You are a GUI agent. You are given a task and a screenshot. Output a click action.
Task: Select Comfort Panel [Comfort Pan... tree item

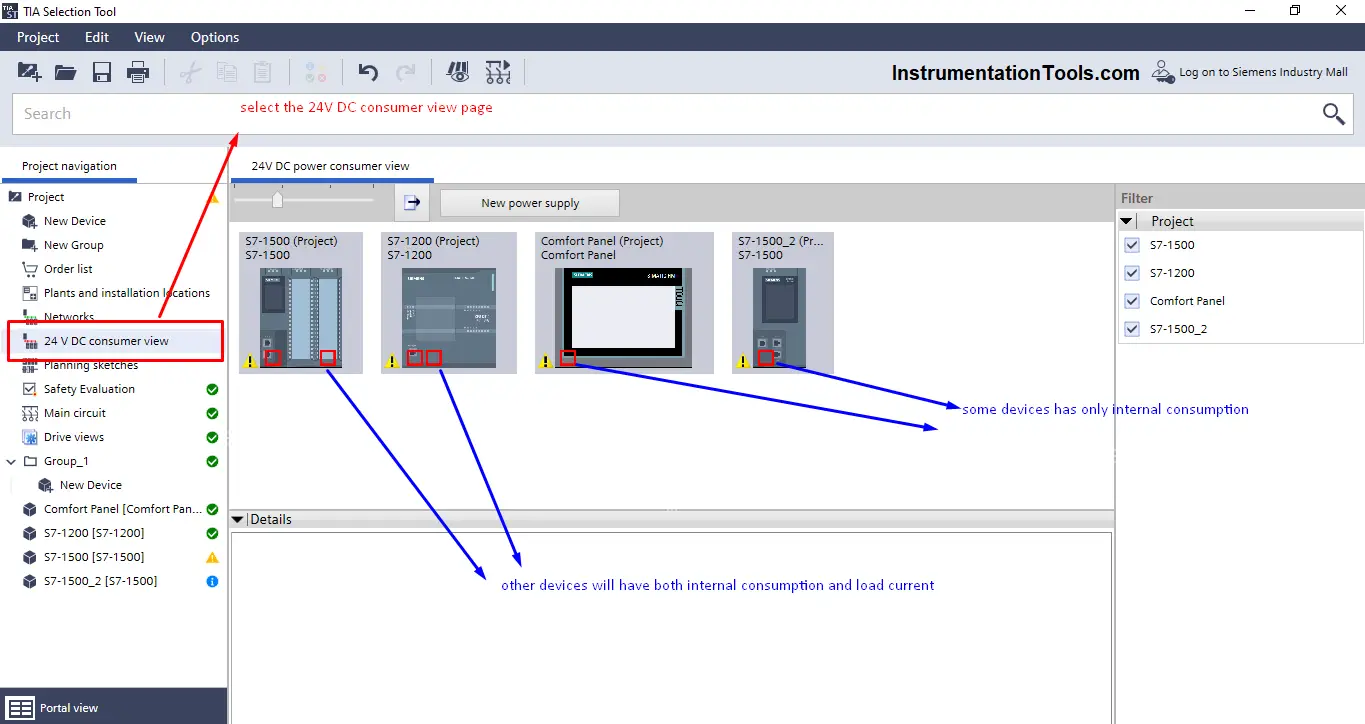[123, 509]
